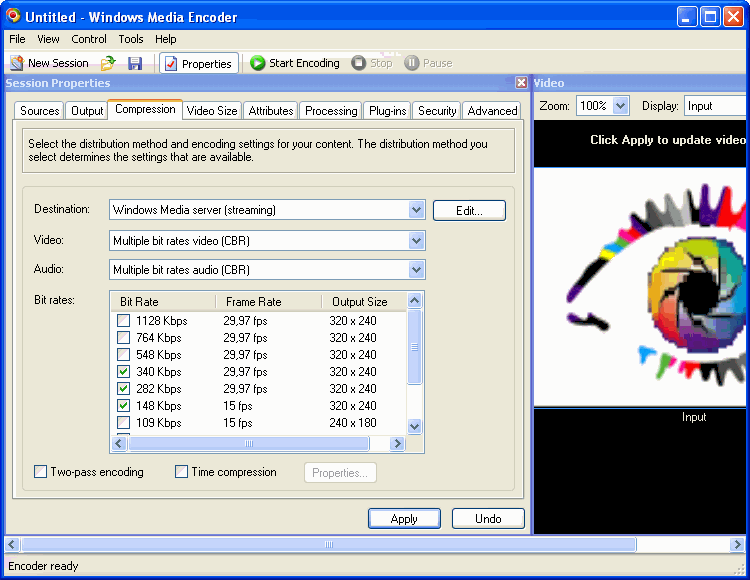Uncheck the 148 Kbps bit rate

[x=123, y=406]
